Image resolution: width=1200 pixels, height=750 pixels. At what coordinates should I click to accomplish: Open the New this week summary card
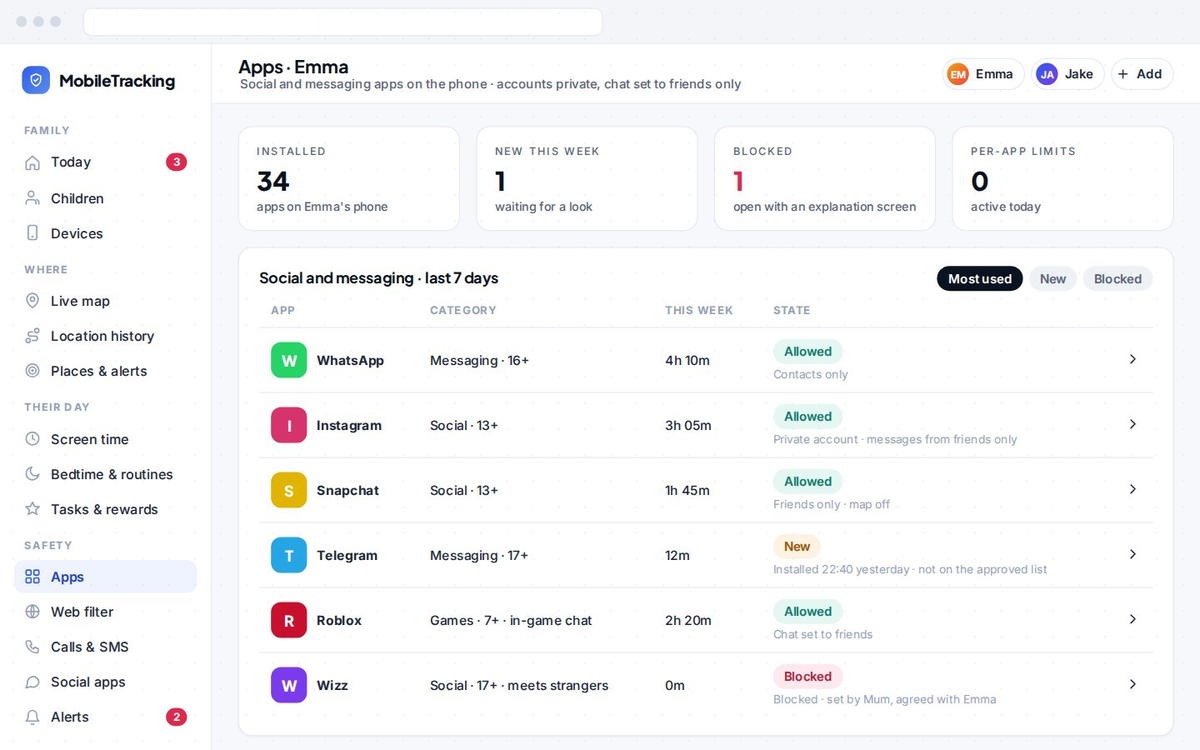point(587,178)
